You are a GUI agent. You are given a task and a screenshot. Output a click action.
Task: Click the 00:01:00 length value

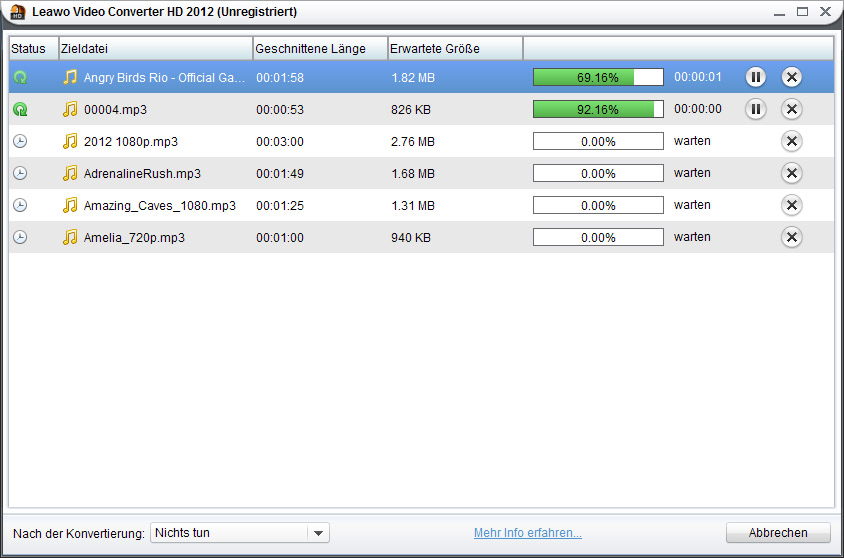280,238
